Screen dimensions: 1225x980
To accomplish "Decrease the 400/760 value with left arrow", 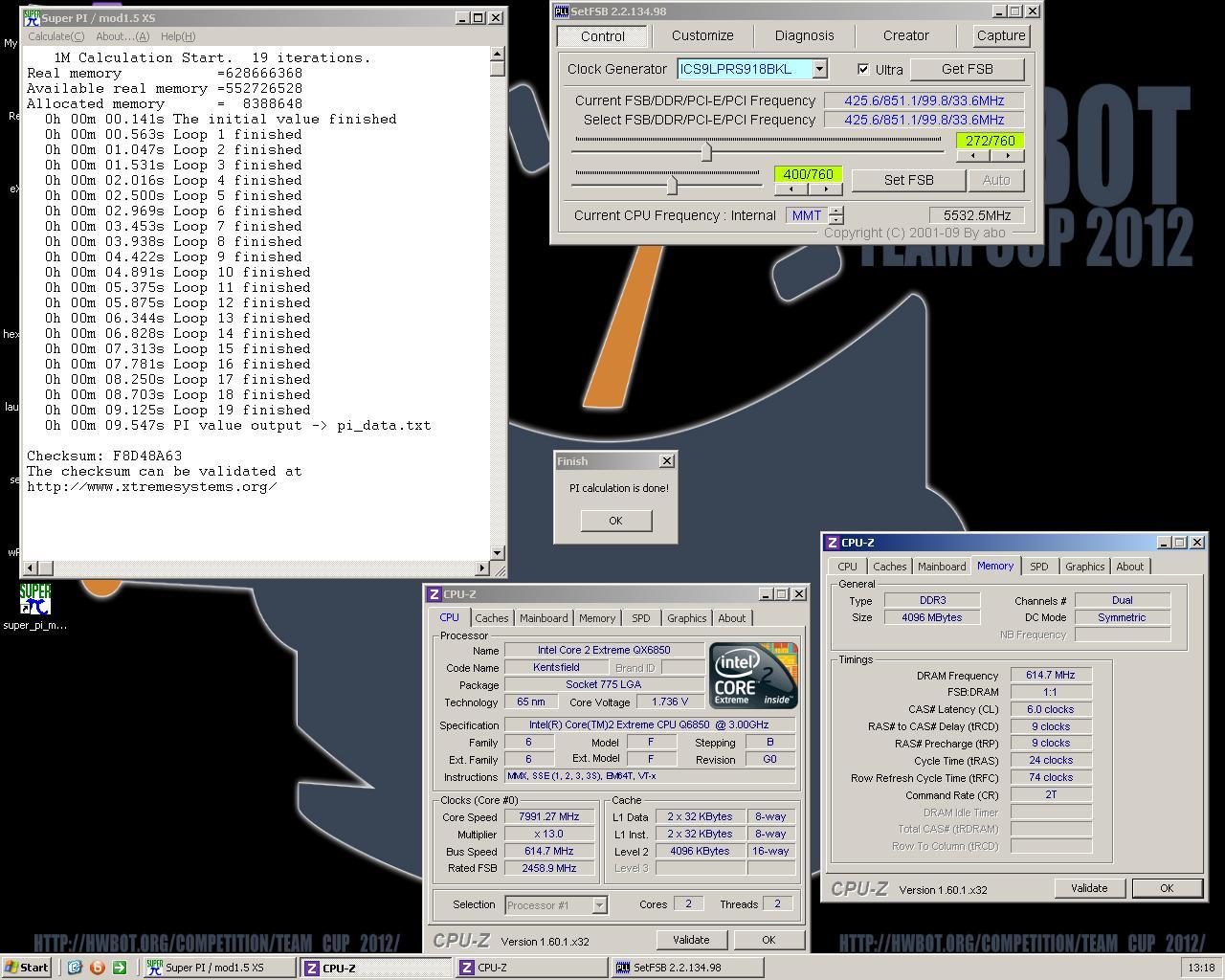I will pos(791,189).
